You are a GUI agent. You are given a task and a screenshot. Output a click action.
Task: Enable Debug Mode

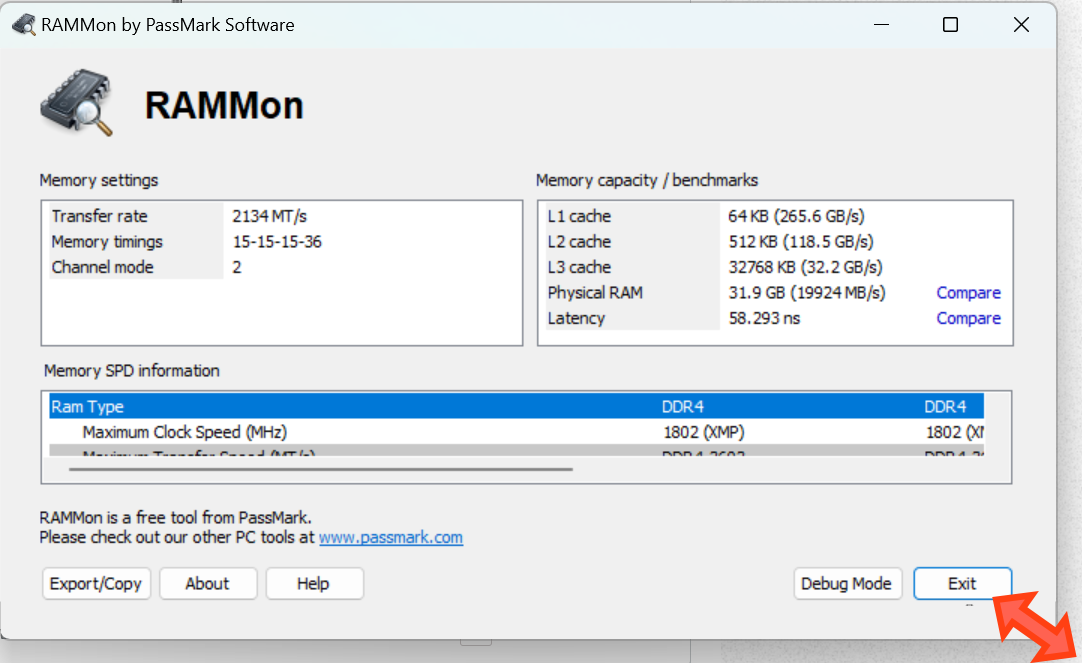click(x=847, y=584)
